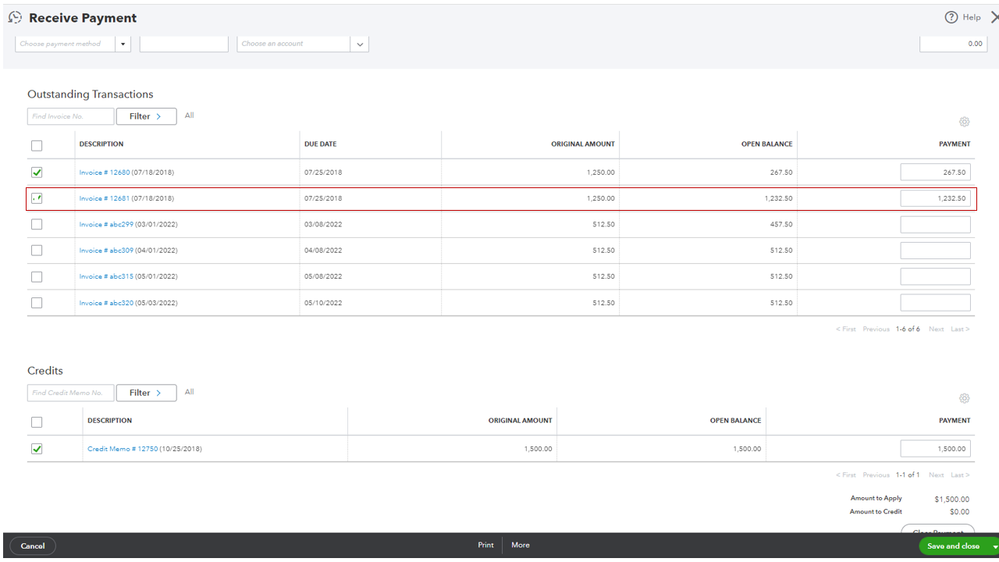
Task: Close the Receive Payment window
Action: click(x=994, y=17)
